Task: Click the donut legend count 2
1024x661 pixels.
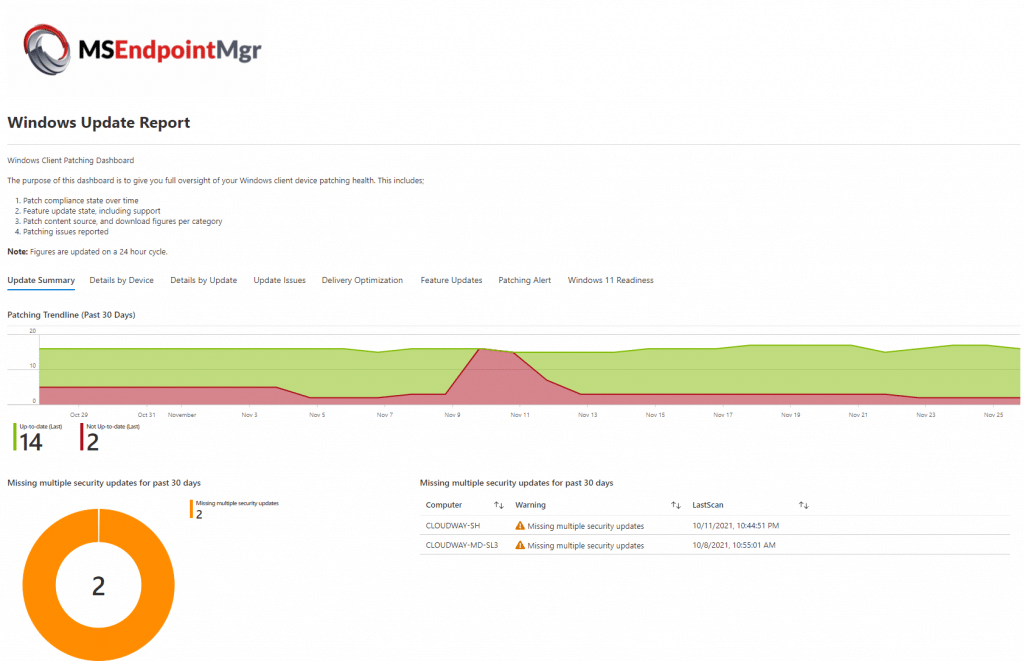Action: [x=199, y=515]
